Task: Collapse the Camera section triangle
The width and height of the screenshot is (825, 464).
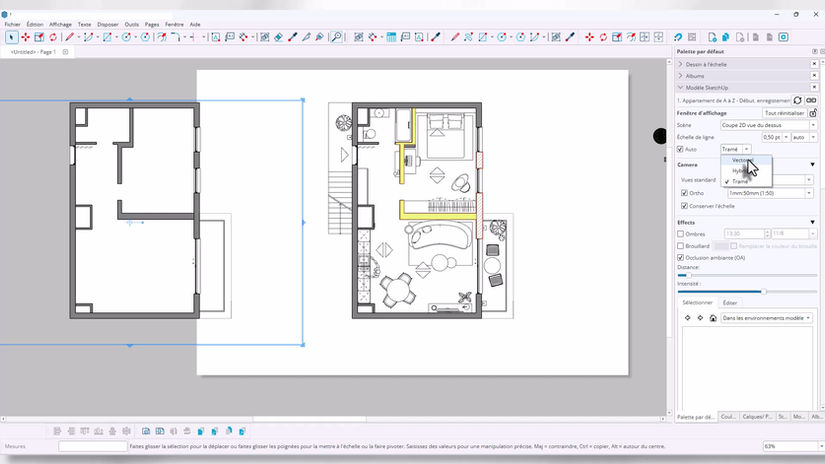Action: coord(812,165)
